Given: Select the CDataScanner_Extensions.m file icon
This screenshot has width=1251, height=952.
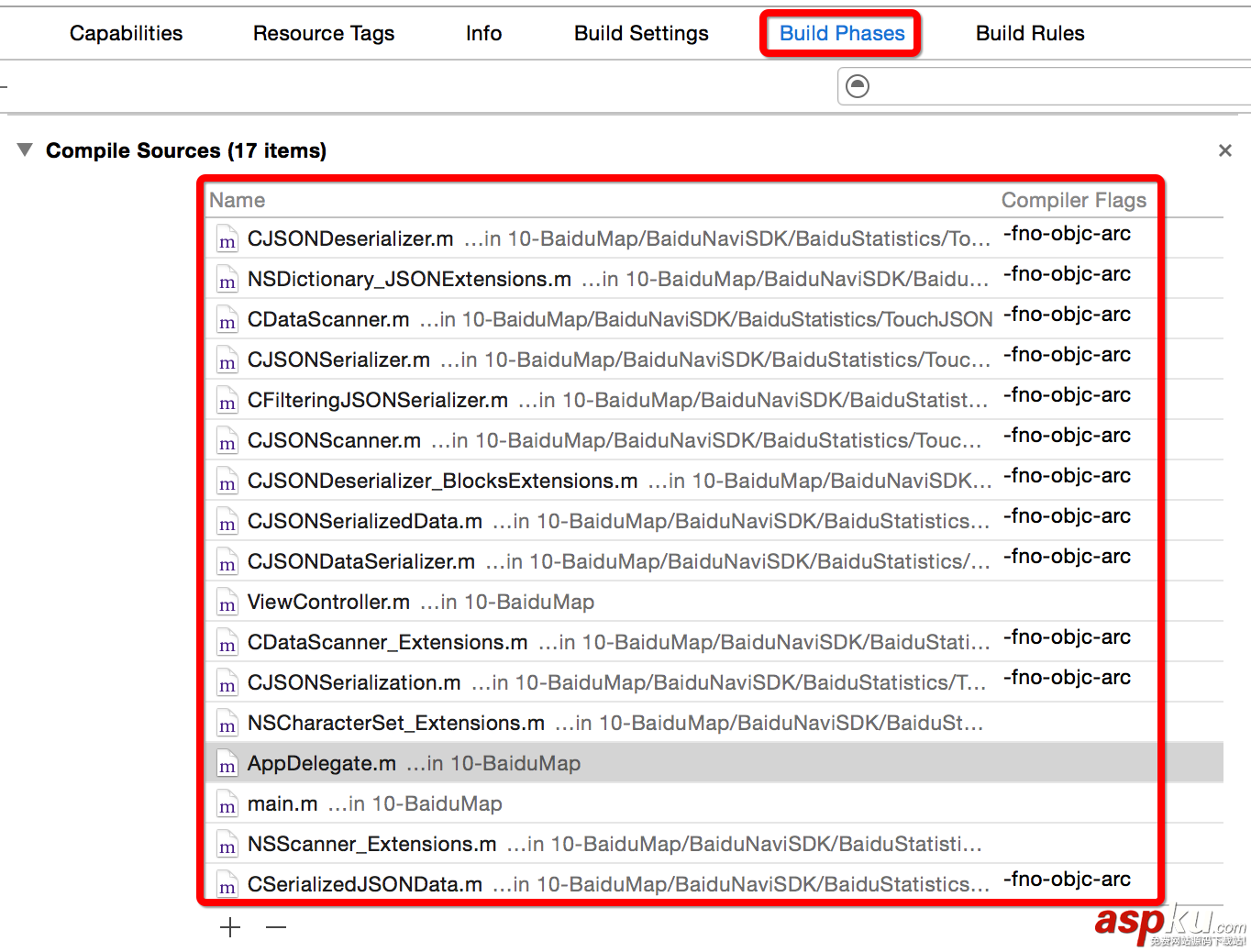Looking at the screenshot, I should (x=227, y=644).
